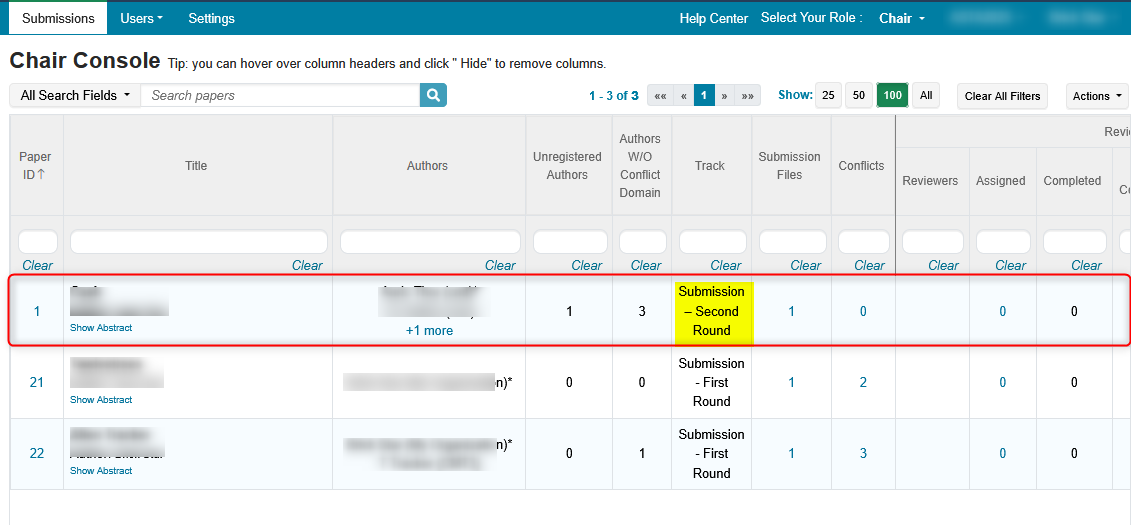Click the Conflicts column header
Viewport: 1131px width, 525px height.
[861, 165]
